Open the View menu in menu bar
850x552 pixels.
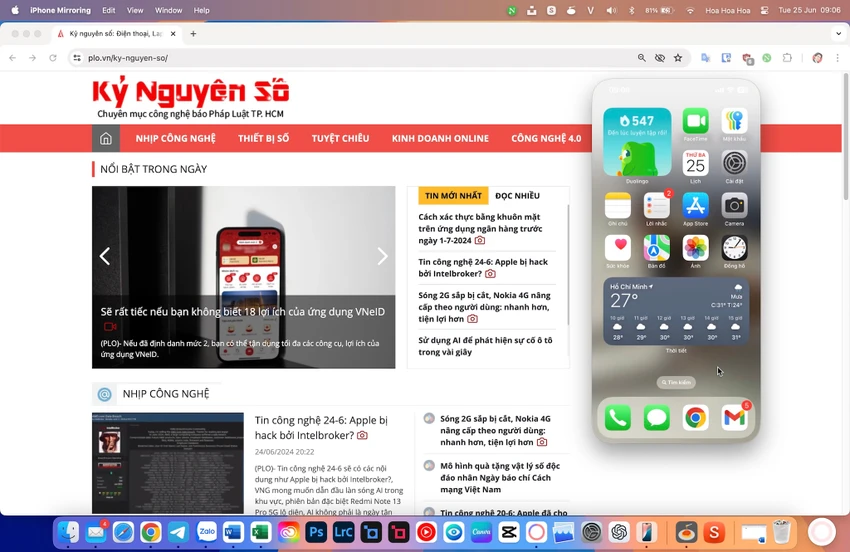tap(135, 10)
